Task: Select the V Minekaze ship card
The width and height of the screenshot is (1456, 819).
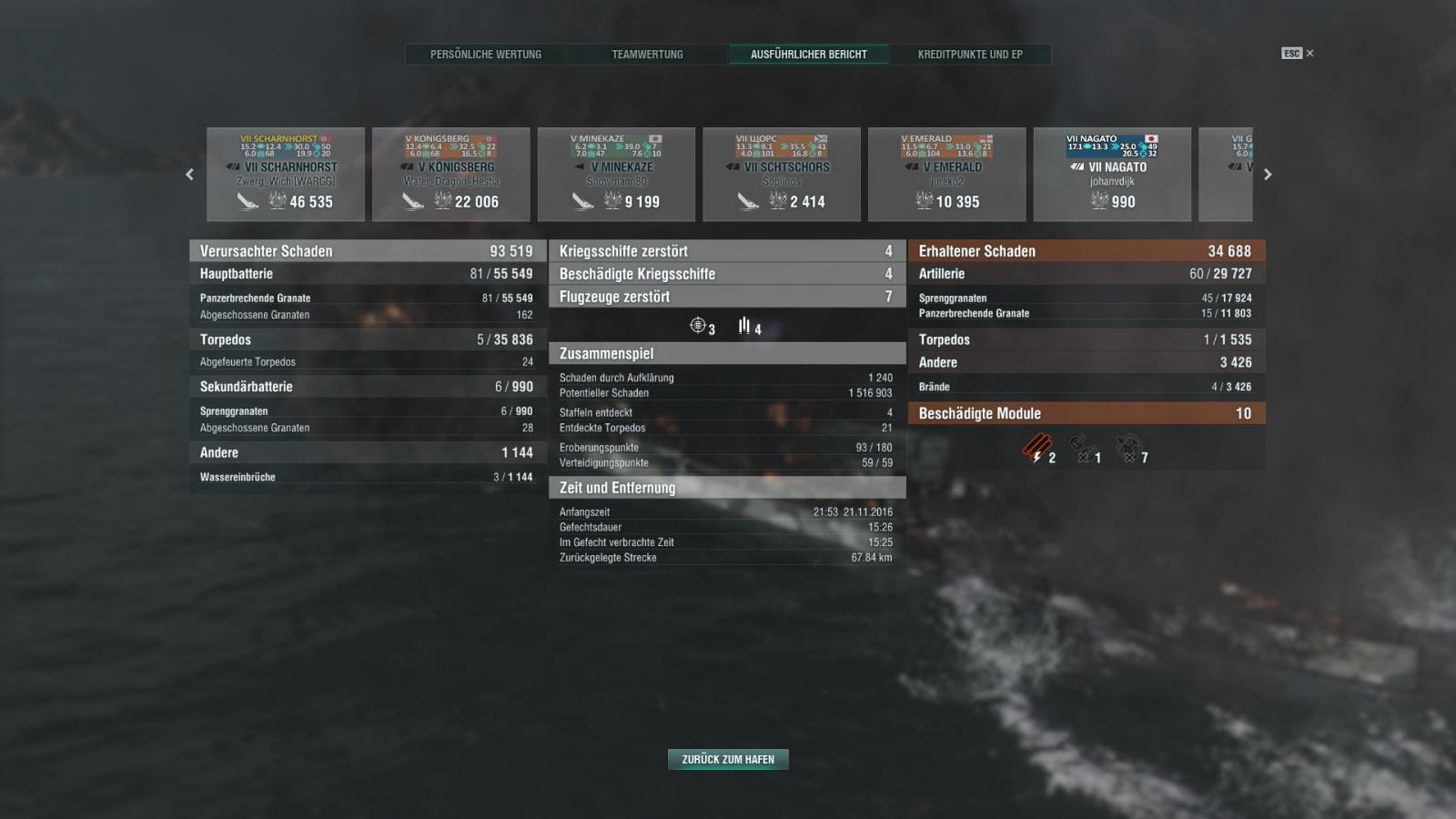Action: click(616, 175)
